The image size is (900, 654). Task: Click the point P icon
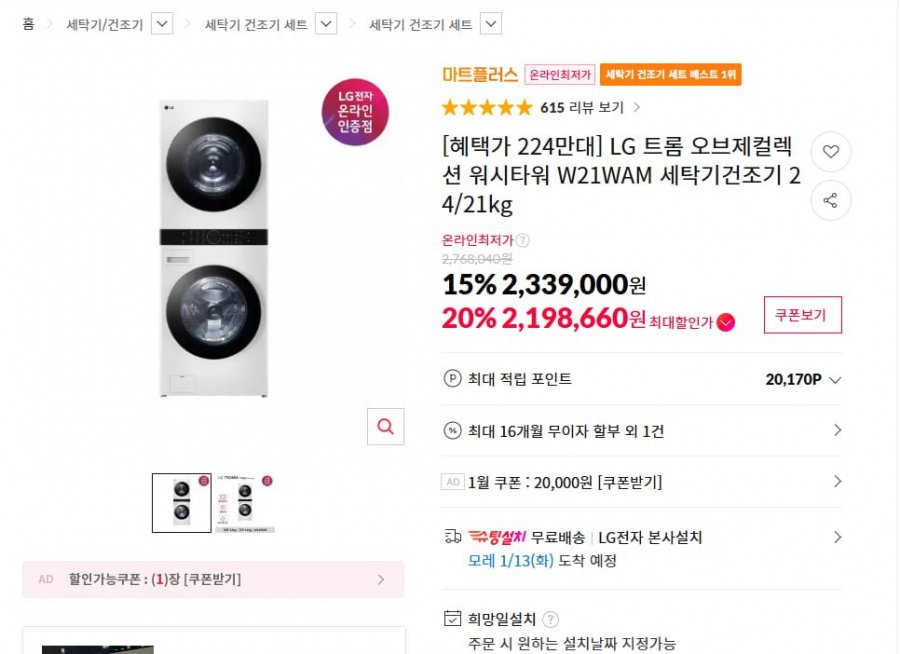click(452, 379)
